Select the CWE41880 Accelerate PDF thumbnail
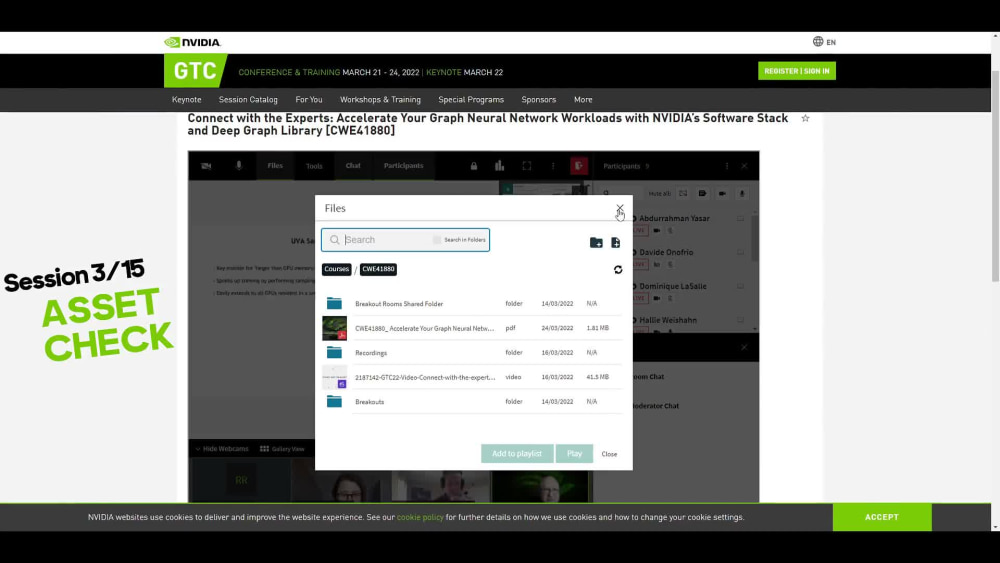 (334, 328)
